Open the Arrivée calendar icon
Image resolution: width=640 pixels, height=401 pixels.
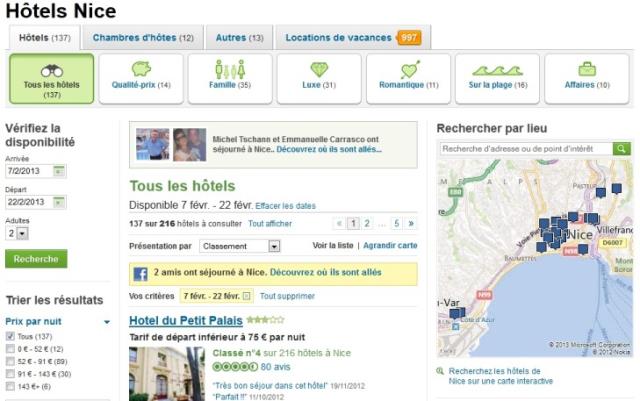pos(59,171)
